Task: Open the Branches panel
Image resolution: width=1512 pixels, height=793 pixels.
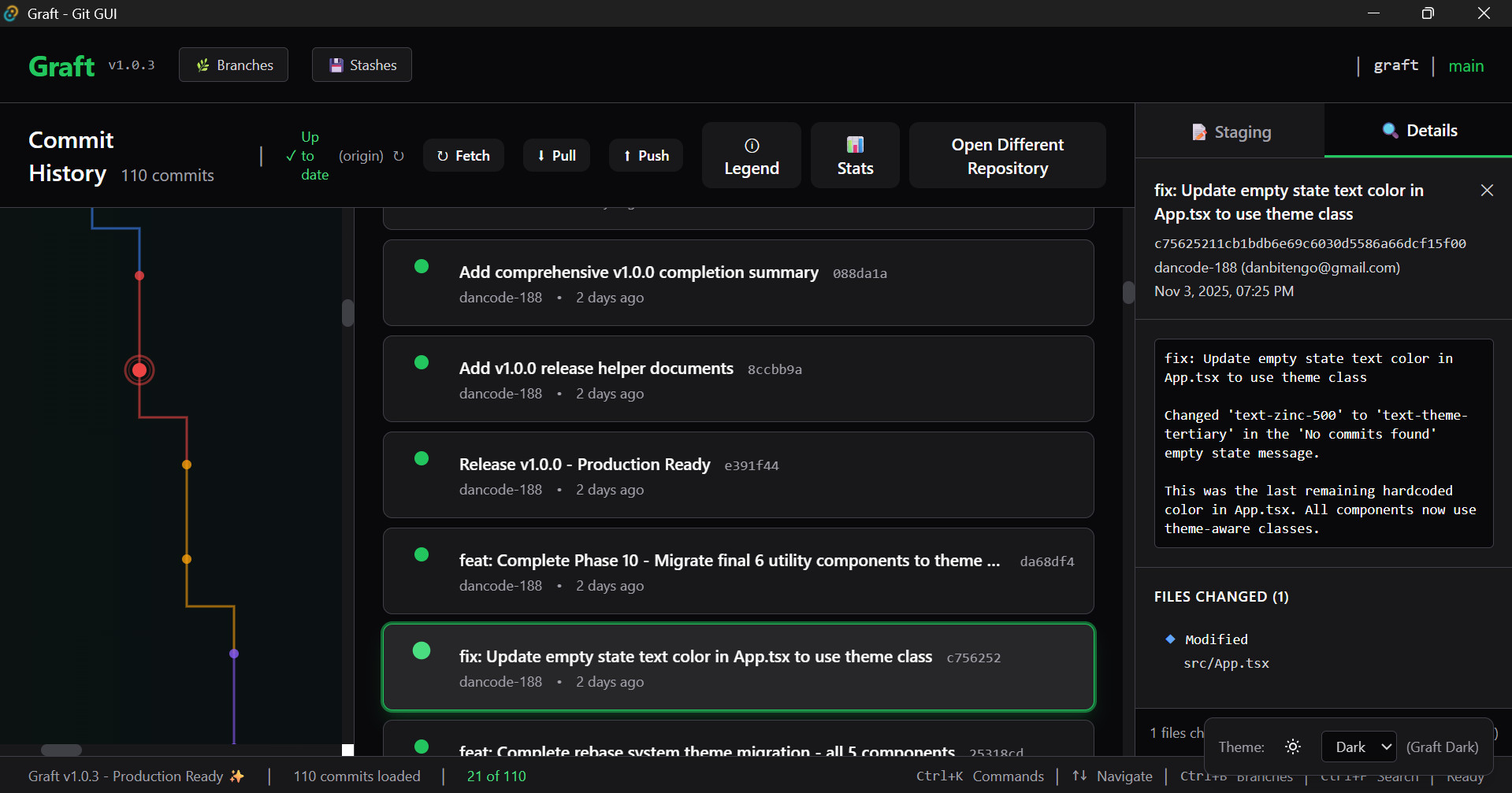Action: coord(233,65)
